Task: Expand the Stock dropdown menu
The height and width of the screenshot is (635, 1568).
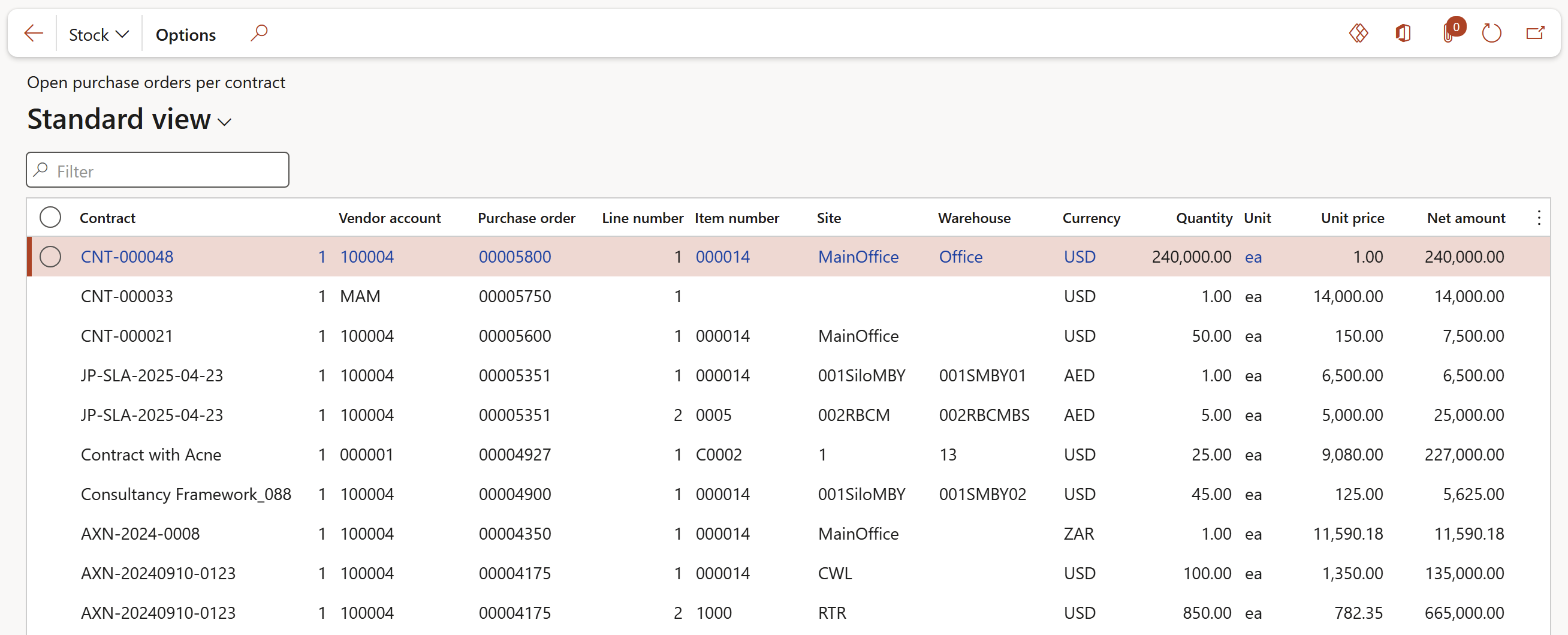Action: 99,35
